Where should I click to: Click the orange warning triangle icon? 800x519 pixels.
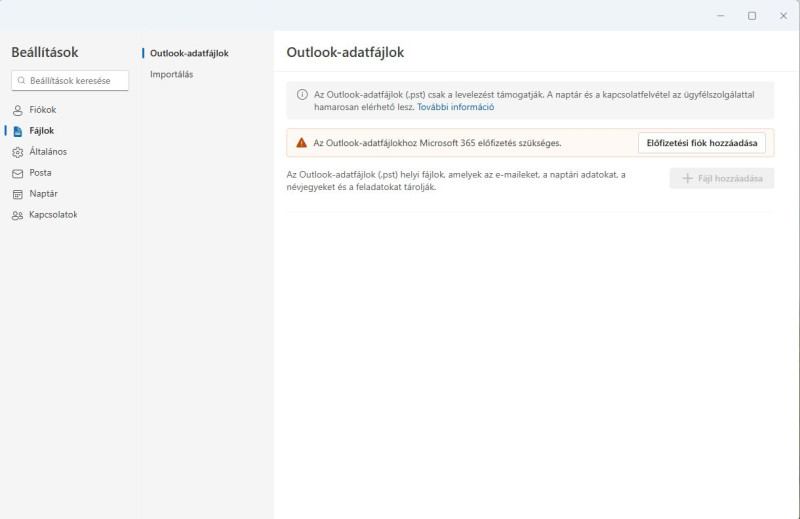coord(302,143)
